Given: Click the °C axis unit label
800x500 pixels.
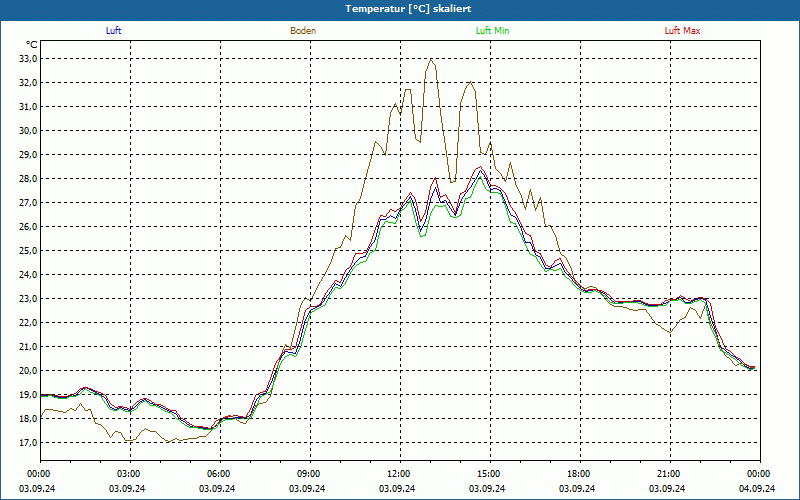Looking at the screenshot, I should point(32,45).
